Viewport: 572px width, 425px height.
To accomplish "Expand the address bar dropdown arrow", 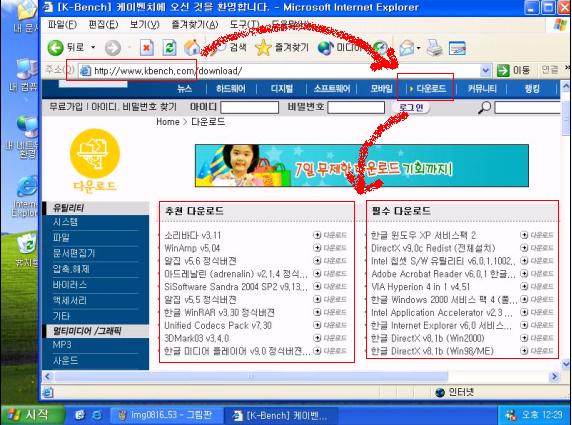I will point(485,70).
